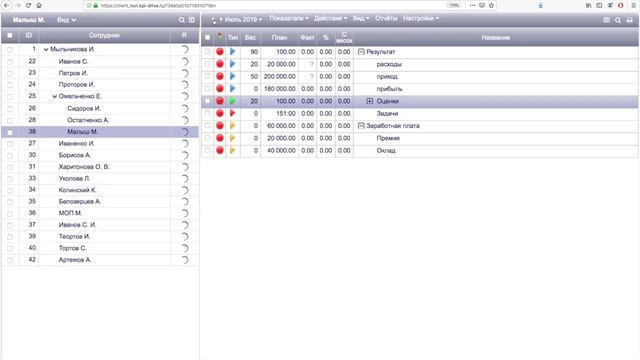Print the indicator table with the printer icon

click(x=629, y=20)
